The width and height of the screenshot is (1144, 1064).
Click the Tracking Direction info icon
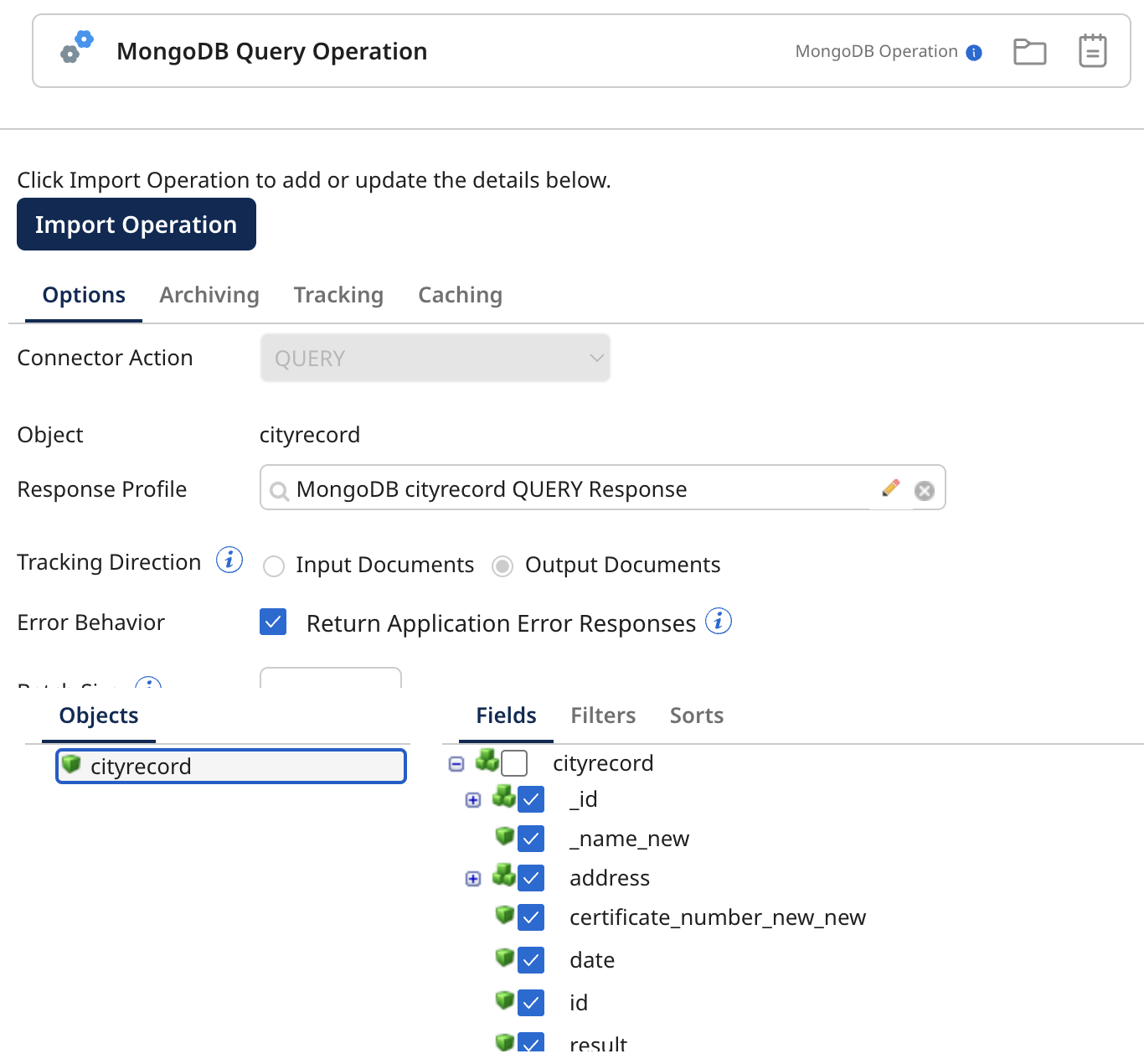click(229, 560)
